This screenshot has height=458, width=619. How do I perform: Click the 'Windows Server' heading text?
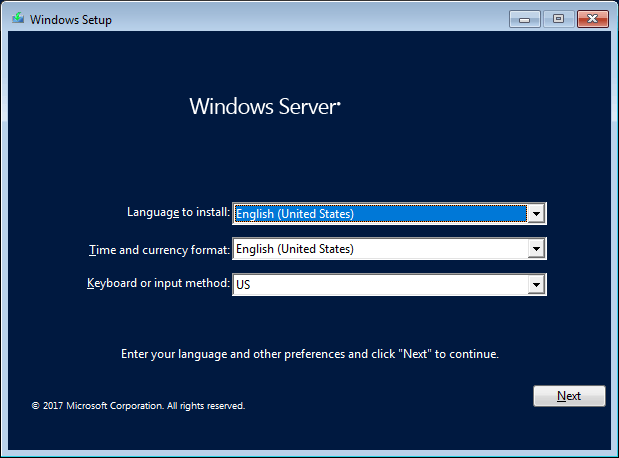click(x=265, y=107)
